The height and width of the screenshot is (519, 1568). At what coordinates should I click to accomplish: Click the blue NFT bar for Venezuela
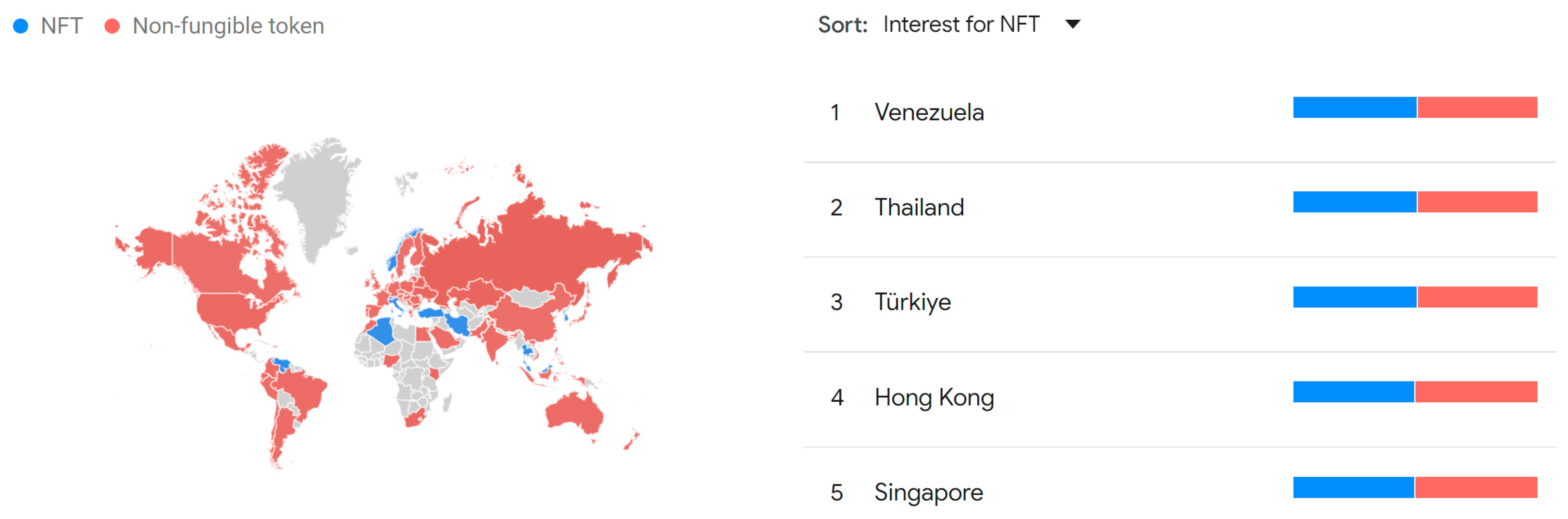(x=1355, y=108)
